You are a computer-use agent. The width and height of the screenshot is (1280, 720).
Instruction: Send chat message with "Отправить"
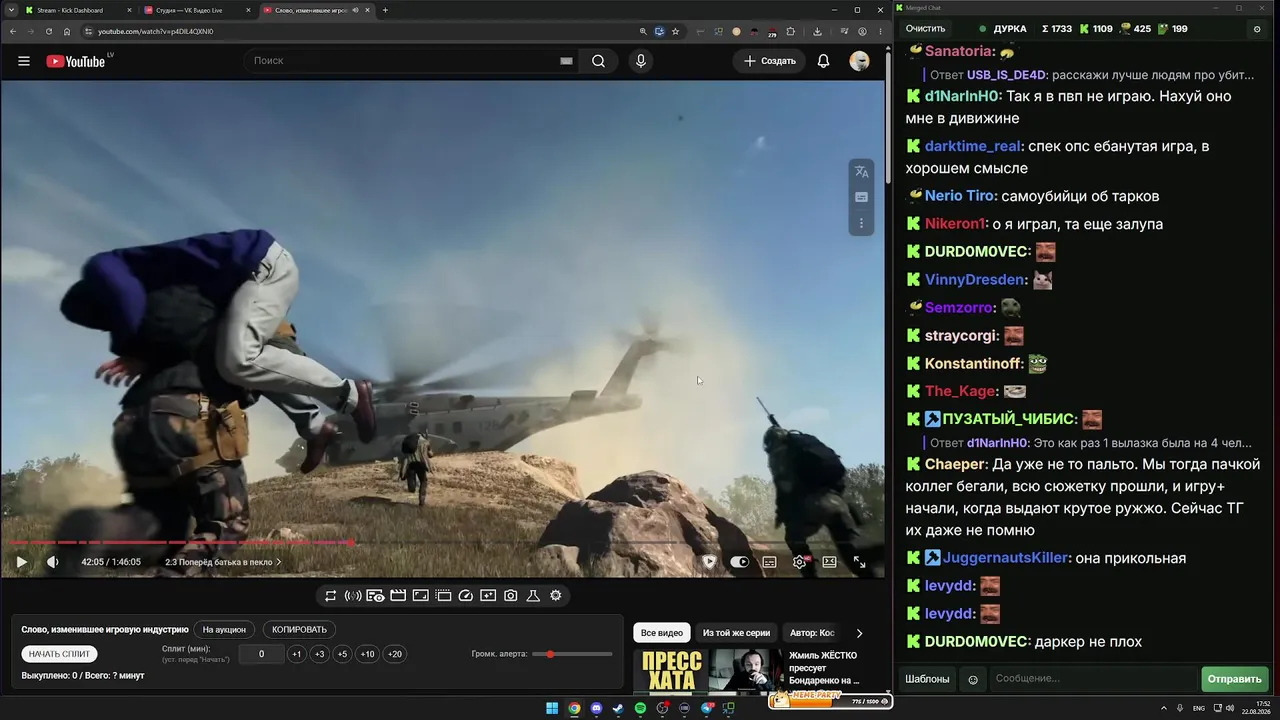[x=1234, y=680]
